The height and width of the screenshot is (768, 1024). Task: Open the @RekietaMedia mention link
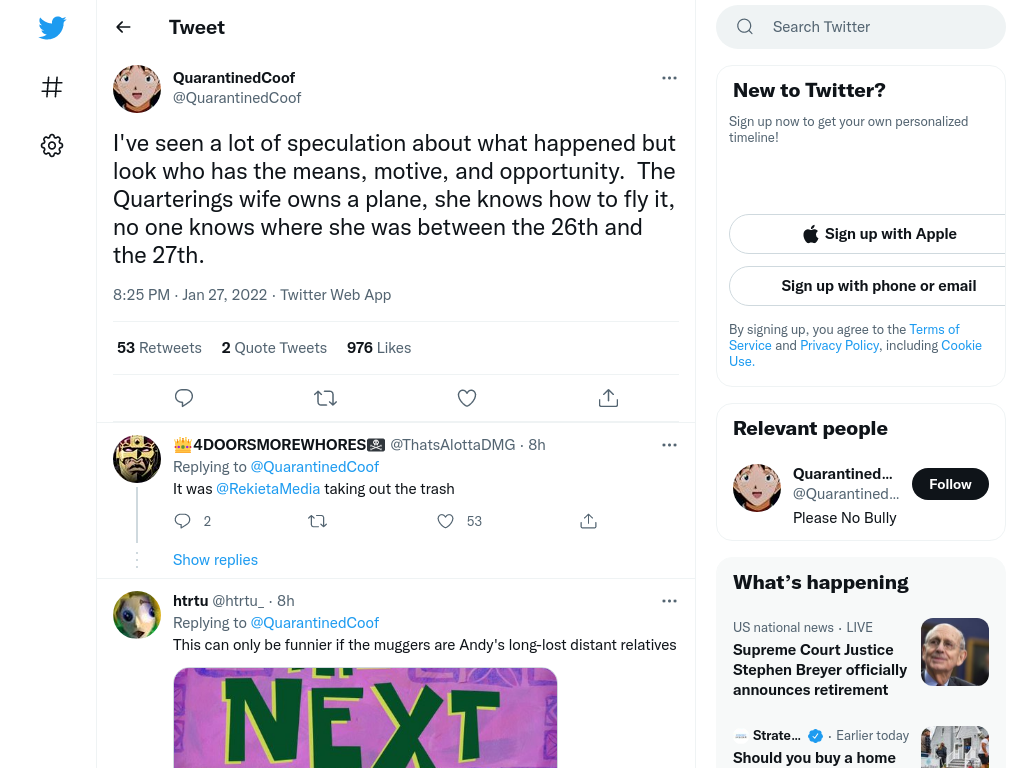[x=268, y=489]
